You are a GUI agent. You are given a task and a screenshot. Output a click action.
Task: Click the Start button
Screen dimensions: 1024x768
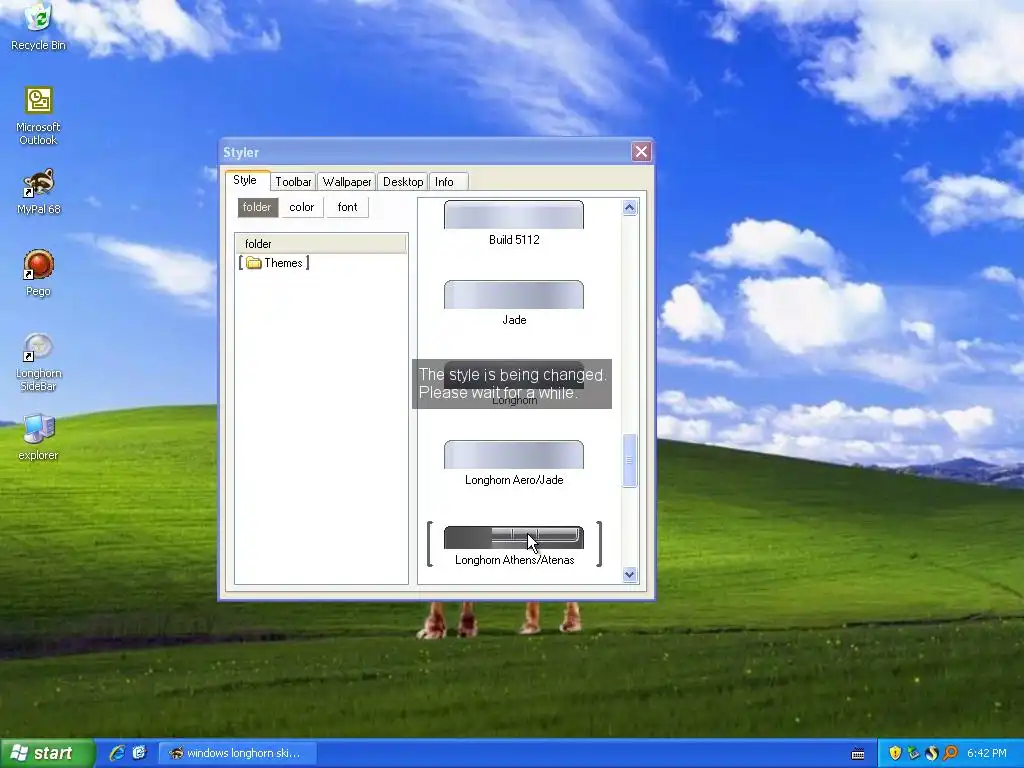pos(47,753)
